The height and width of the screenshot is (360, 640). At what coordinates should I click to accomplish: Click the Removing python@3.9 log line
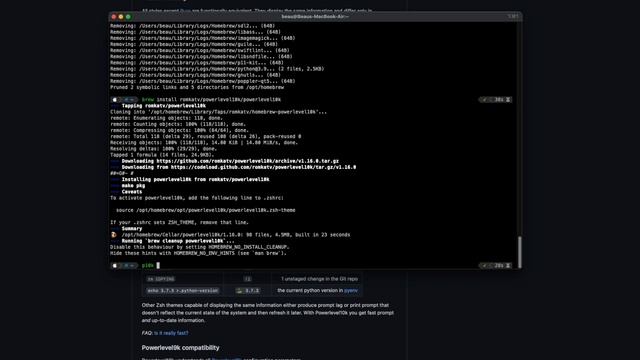(x=217, y=69)
